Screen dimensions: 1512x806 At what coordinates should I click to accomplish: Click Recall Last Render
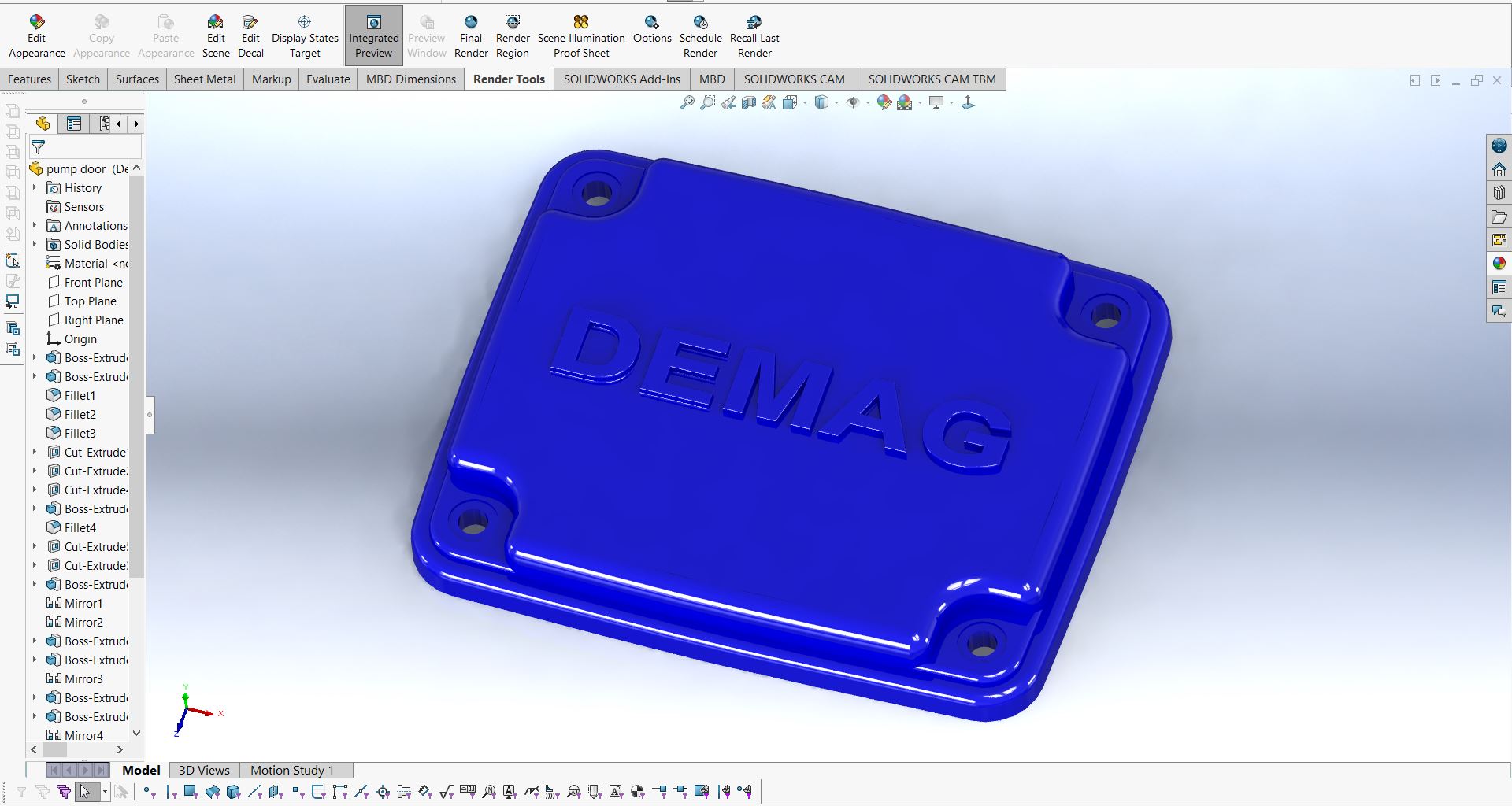(754, 36)
